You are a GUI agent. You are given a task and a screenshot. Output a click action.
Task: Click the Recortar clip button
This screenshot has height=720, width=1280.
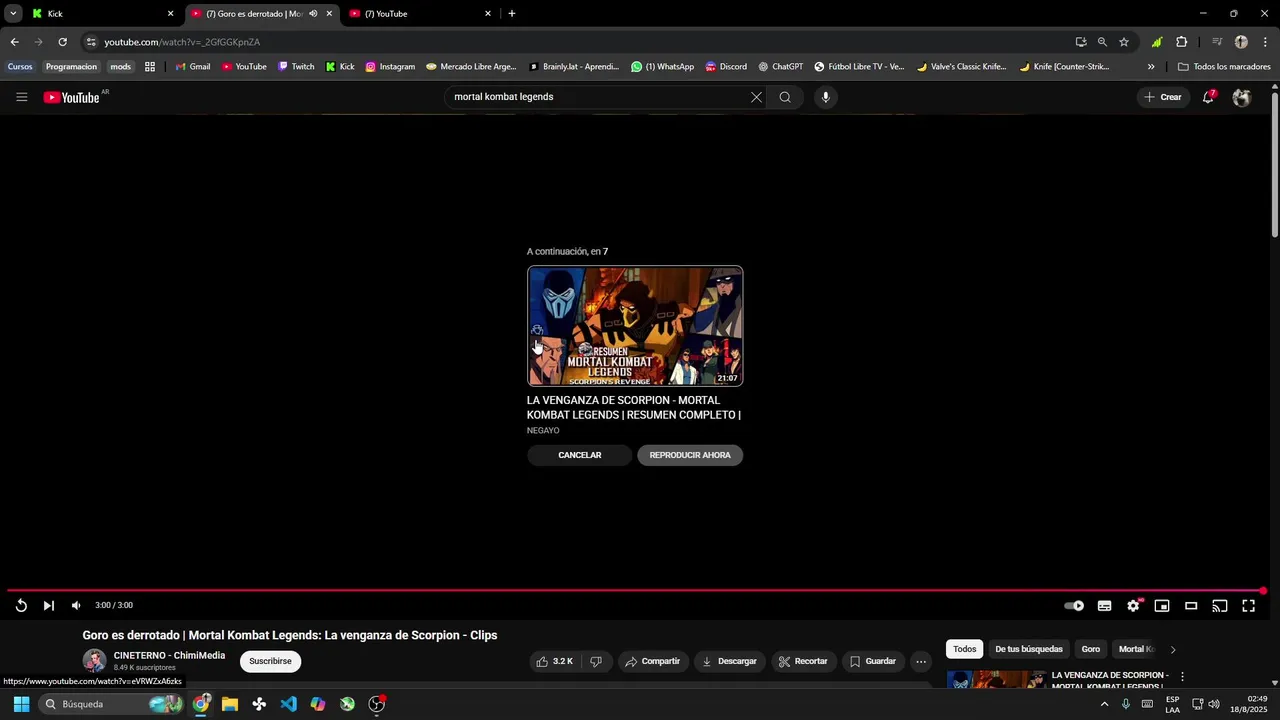[x=803, y=661]
